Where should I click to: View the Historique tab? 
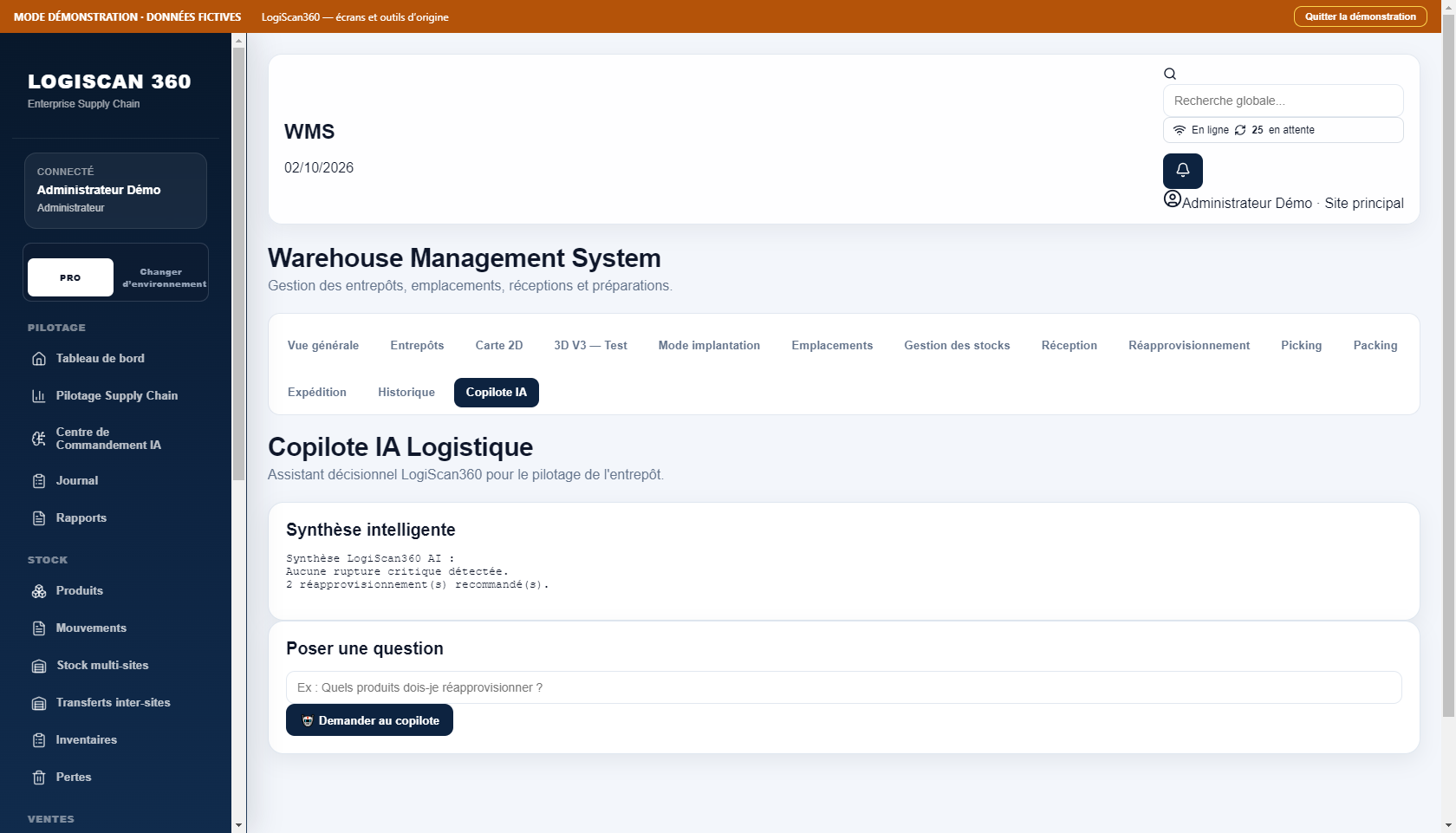tap(406, 392)
